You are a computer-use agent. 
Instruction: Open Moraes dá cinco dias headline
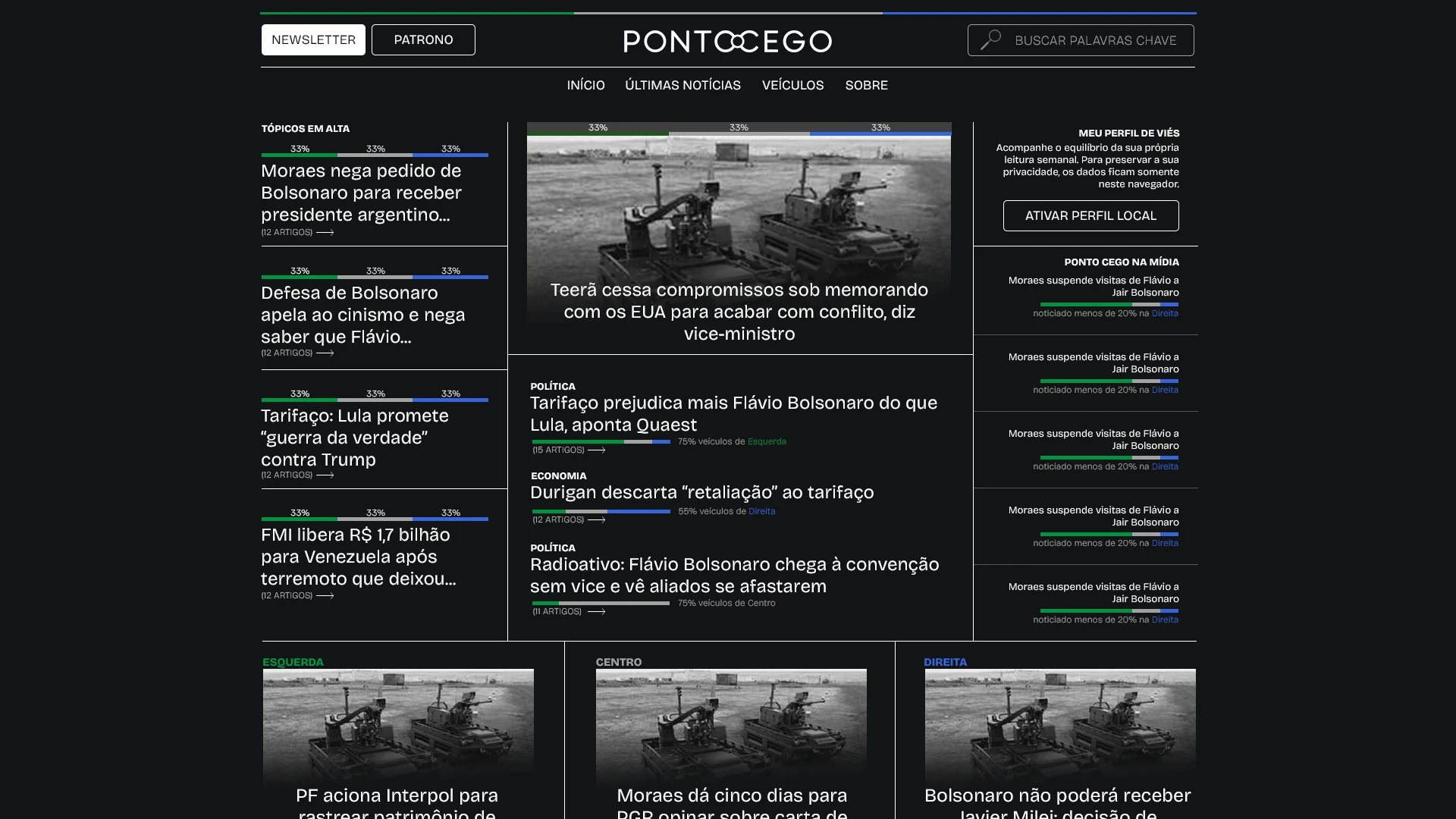coord(732,802)
